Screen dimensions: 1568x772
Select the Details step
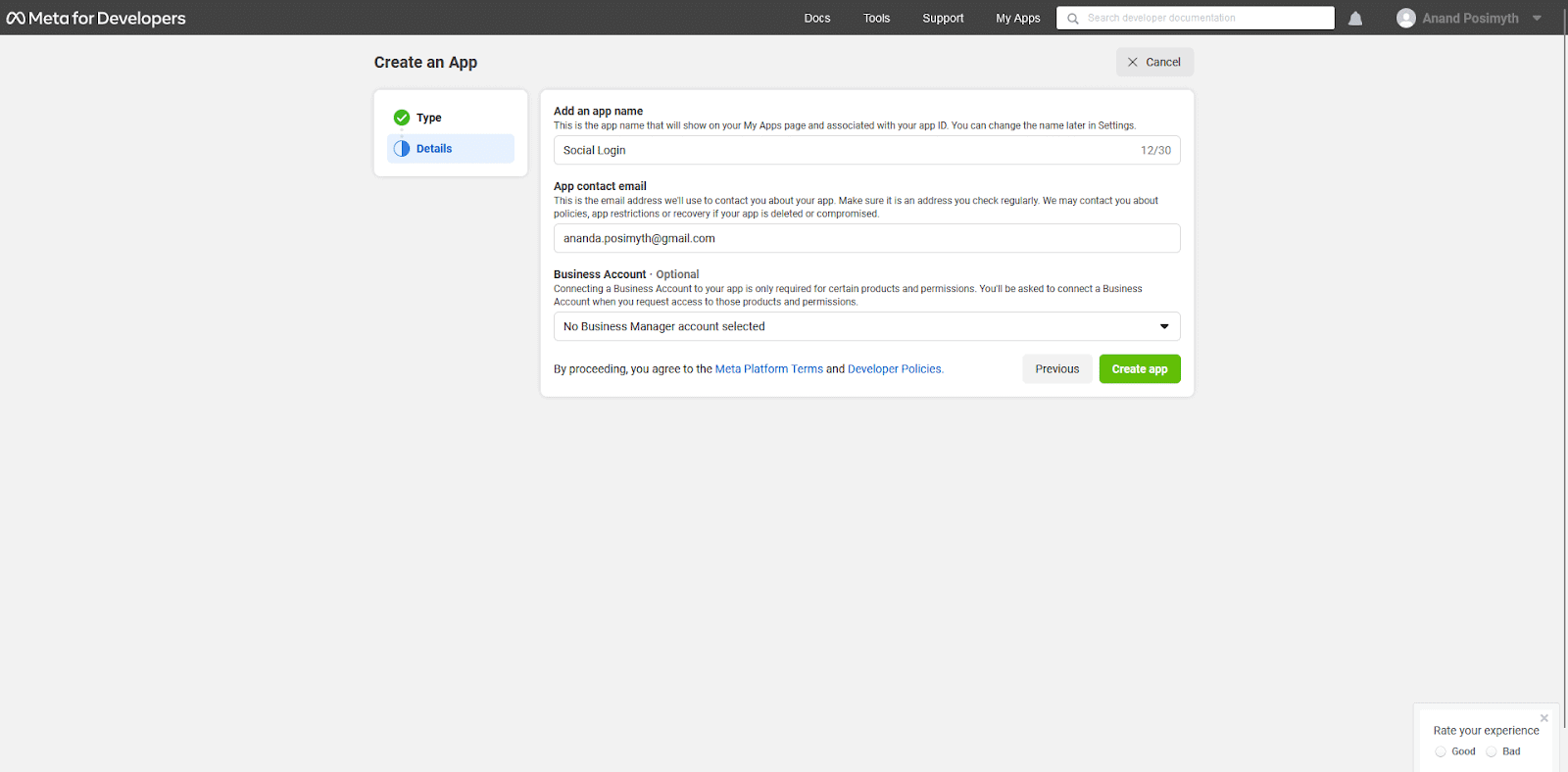[451, 149]
